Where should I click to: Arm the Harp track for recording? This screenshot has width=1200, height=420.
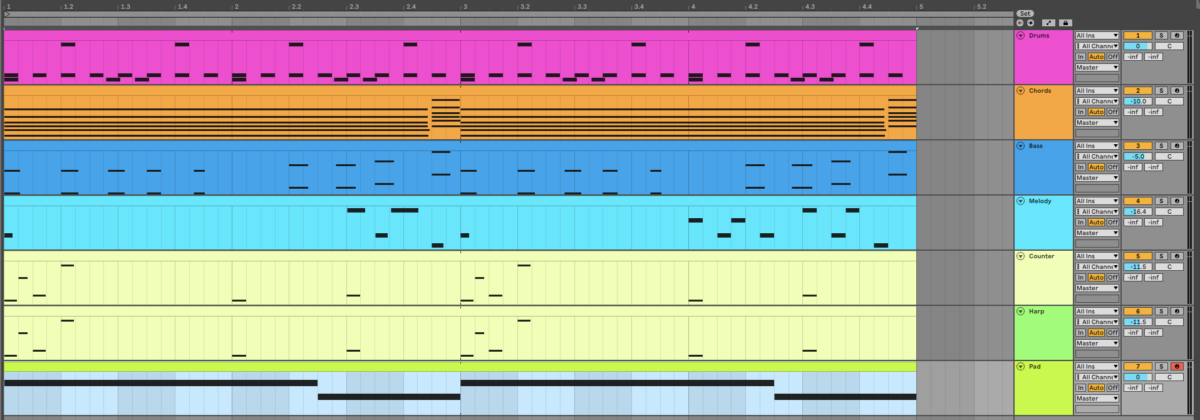click(x=1176, y=311)
